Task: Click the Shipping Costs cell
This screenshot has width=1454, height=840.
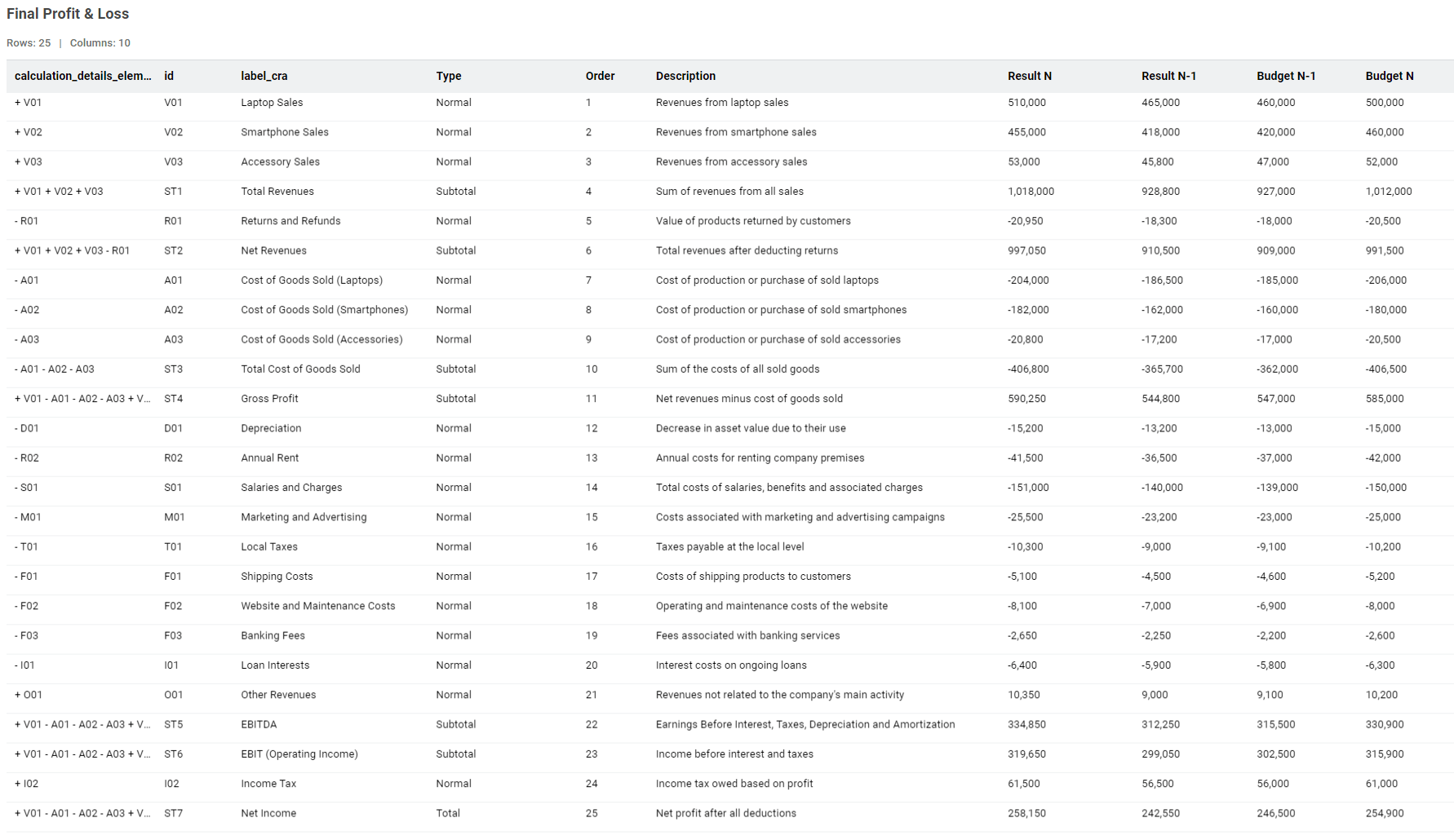Action: point(277,577)
